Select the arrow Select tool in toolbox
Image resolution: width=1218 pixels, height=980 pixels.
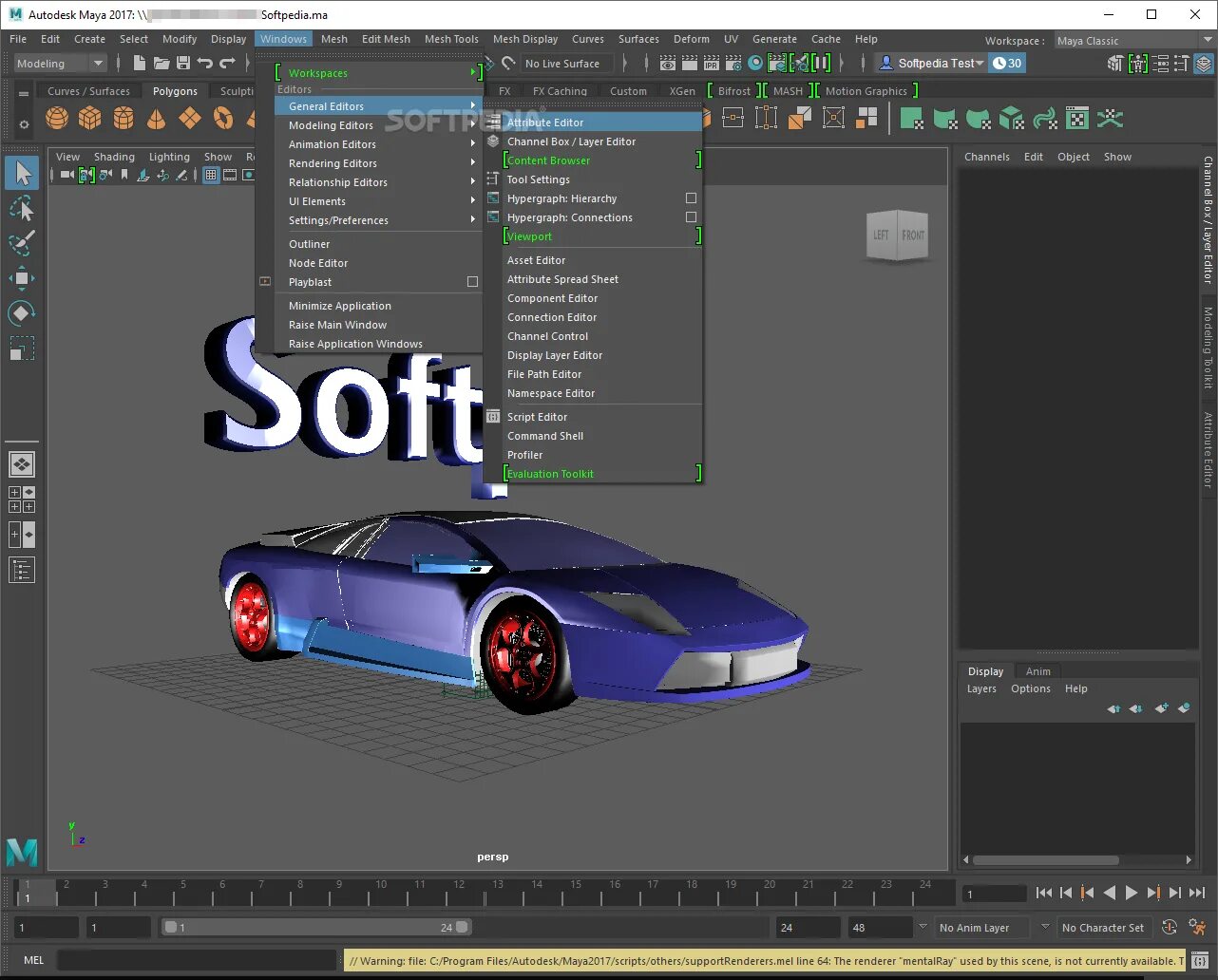[x=22, y=173]
